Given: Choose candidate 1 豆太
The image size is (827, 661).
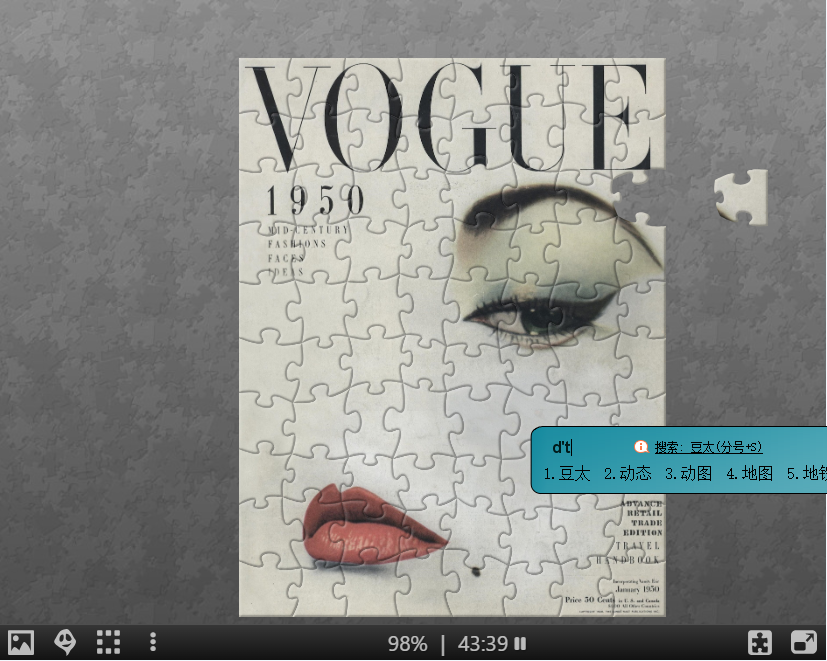Looking at the screenshot, I should [x=567, y=474].
